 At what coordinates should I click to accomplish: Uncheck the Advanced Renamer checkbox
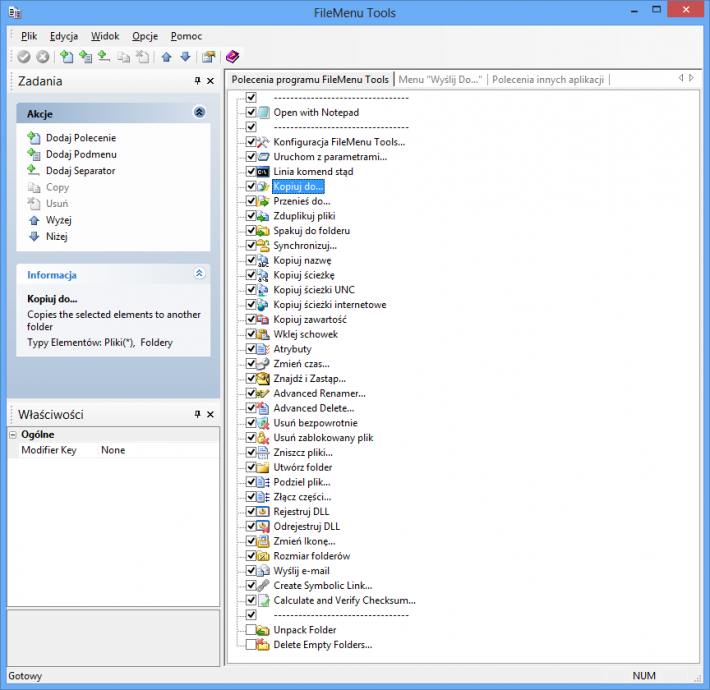(251, 393)
